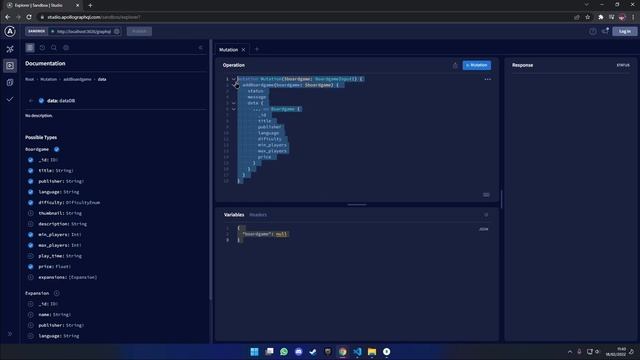The height and width of the screenshot is (360, 640).
Task: Run the Mutation operation
Action: 476,65
